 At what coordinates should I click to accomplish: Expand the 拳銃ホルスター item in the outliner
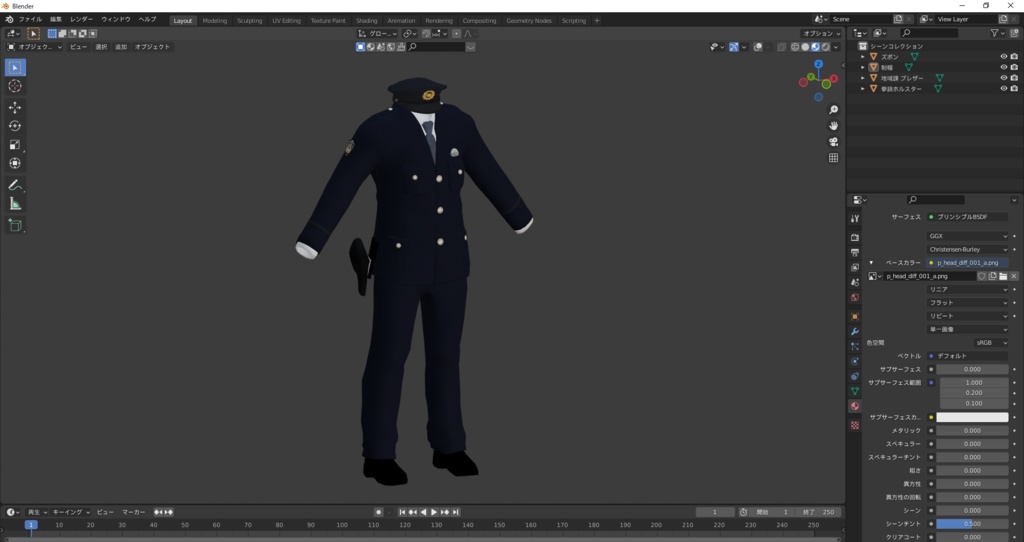click(x=863, y=89)
